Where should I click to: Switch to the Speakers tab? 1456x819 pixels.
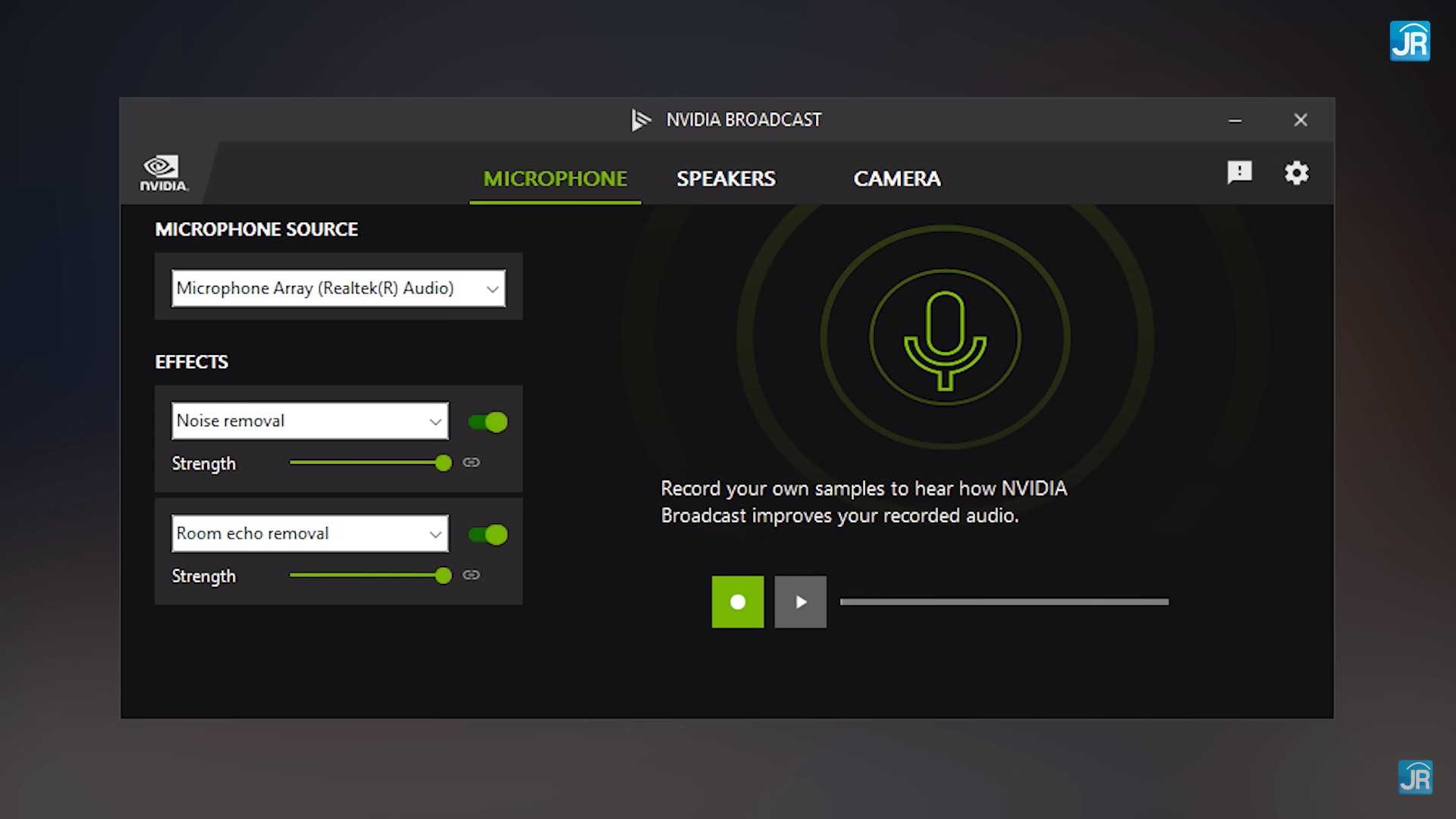click(726, 179)
